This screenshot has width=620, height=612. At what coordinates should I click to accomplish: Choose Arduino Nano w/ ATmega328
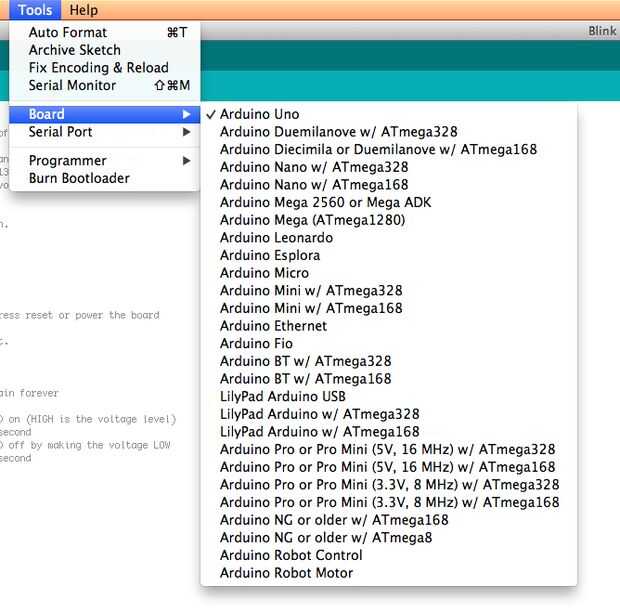point(389,167)
